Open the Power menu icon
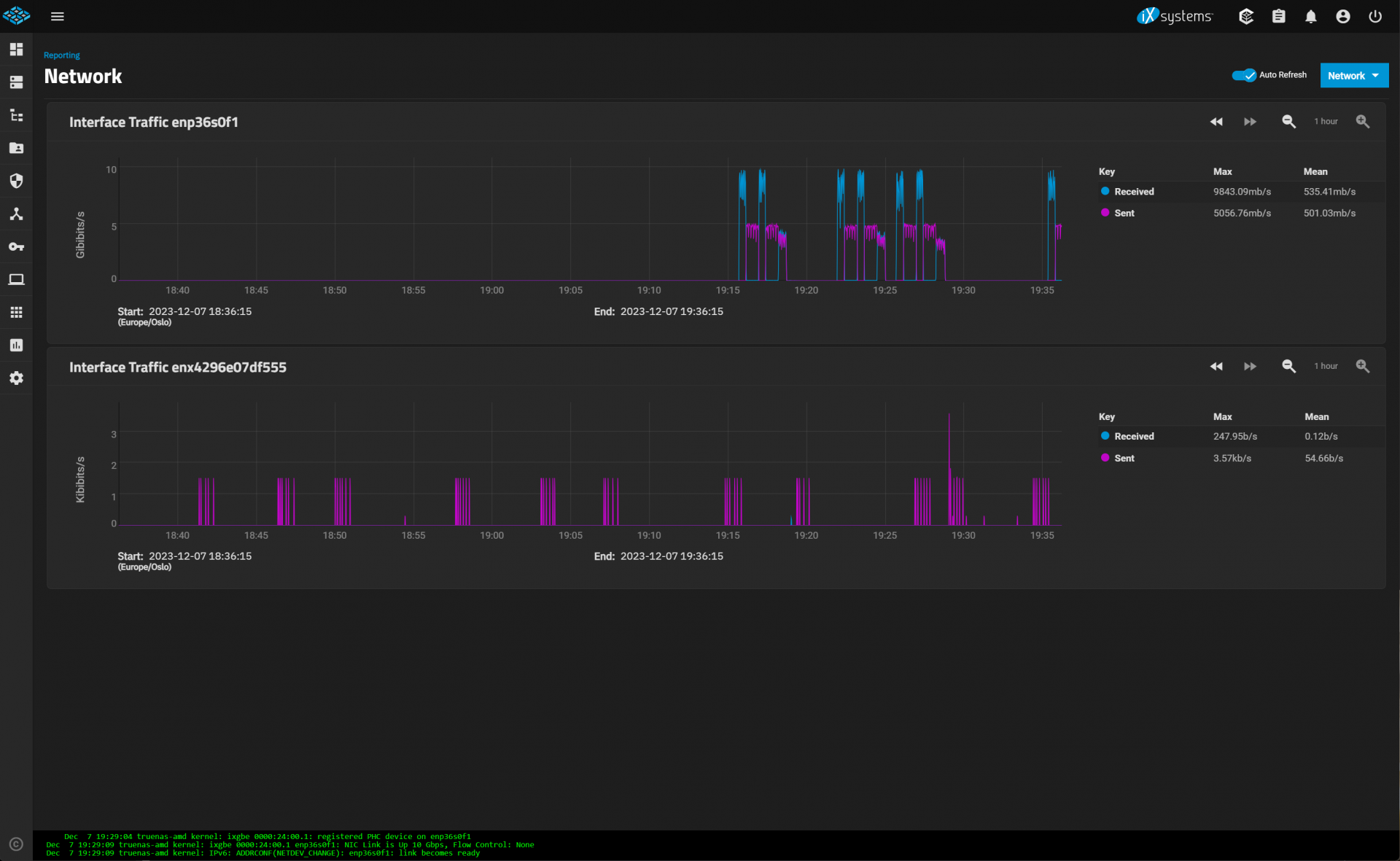Image resolution: width=1400 pixels, height=861 pixels. 1375,16
